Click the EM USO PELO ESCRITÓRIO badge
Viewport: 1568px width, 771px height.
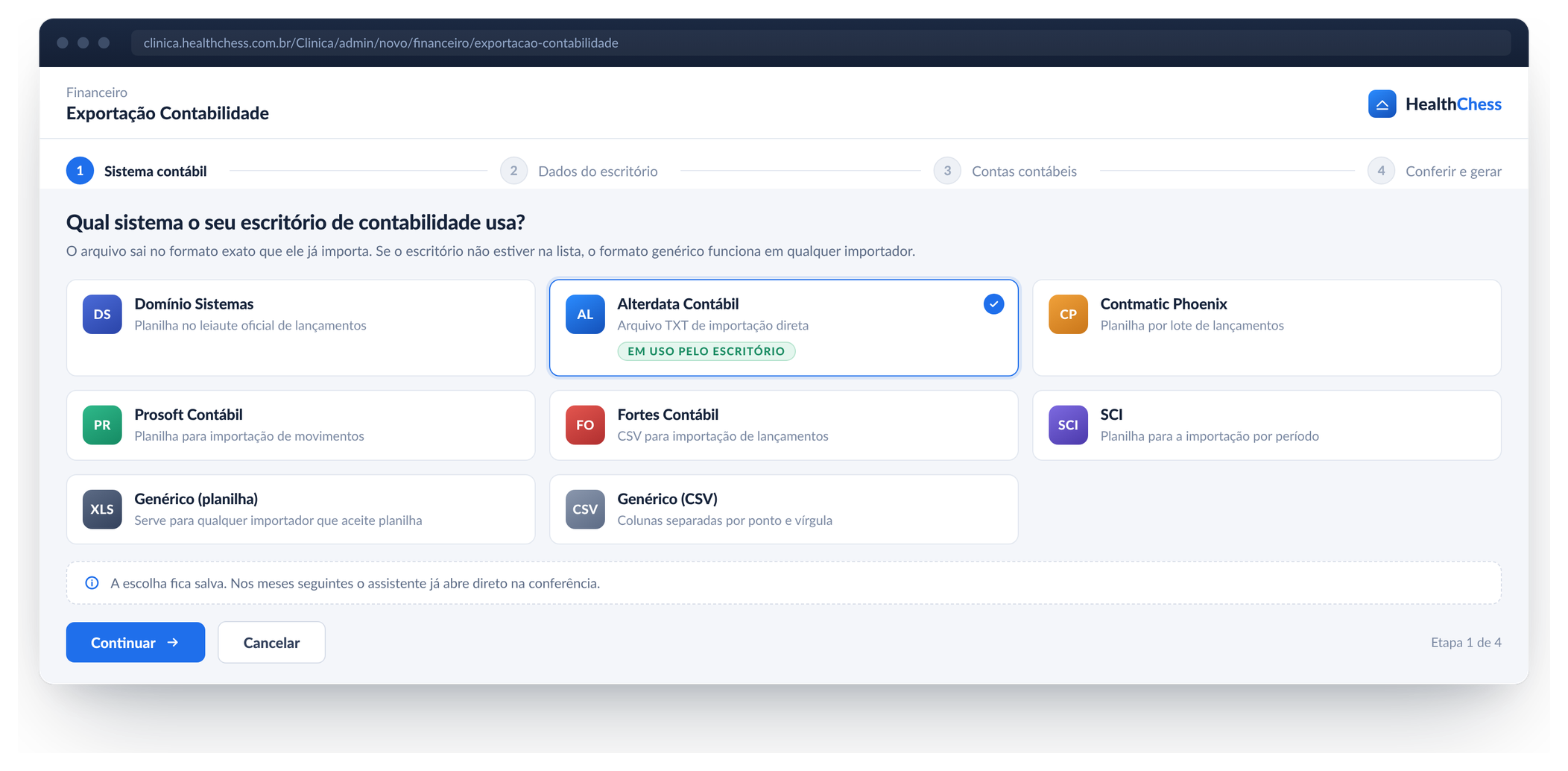[706, 351]
